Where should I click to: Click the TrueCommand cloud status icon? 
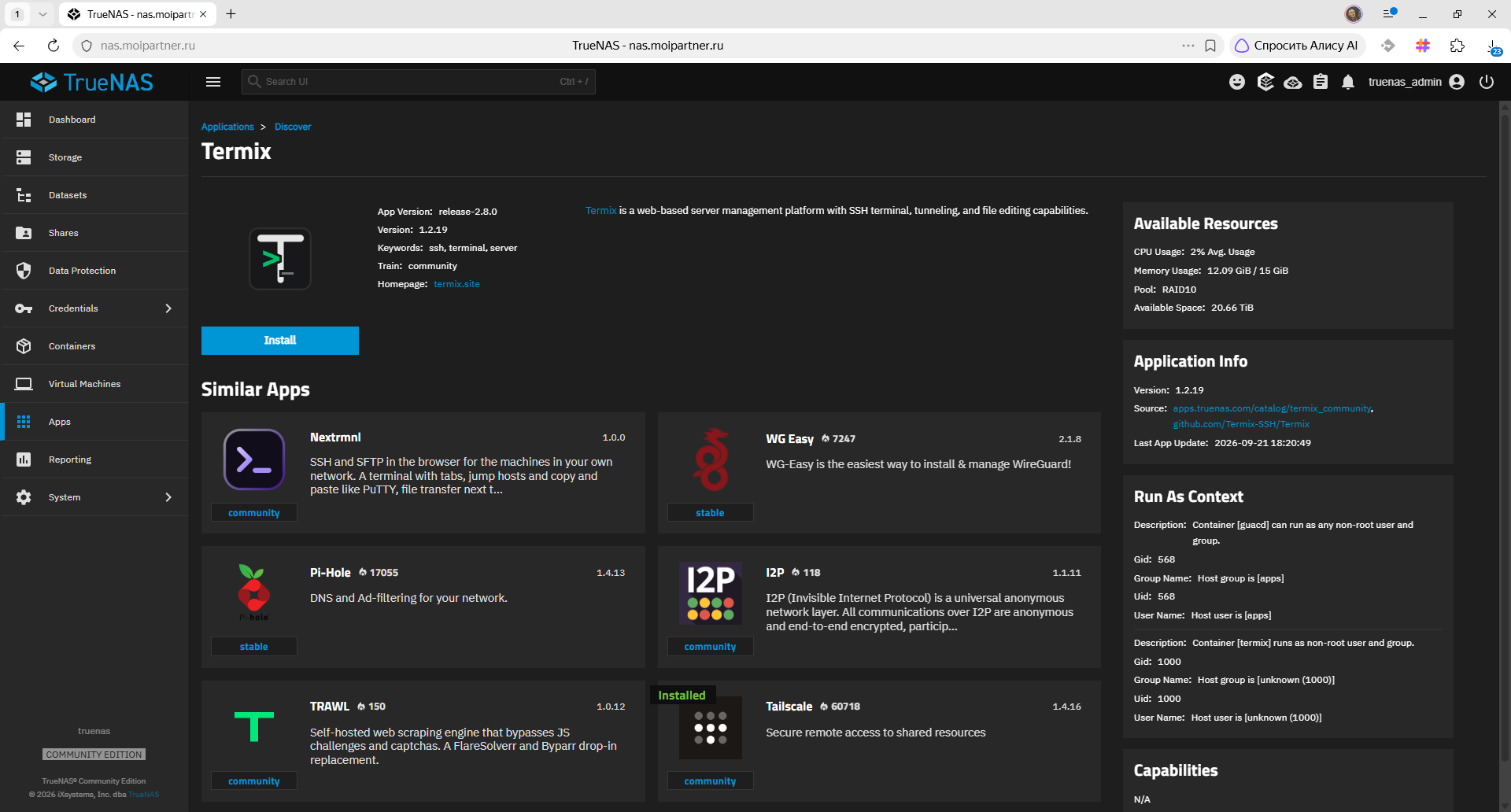(x=1293, y=82)
